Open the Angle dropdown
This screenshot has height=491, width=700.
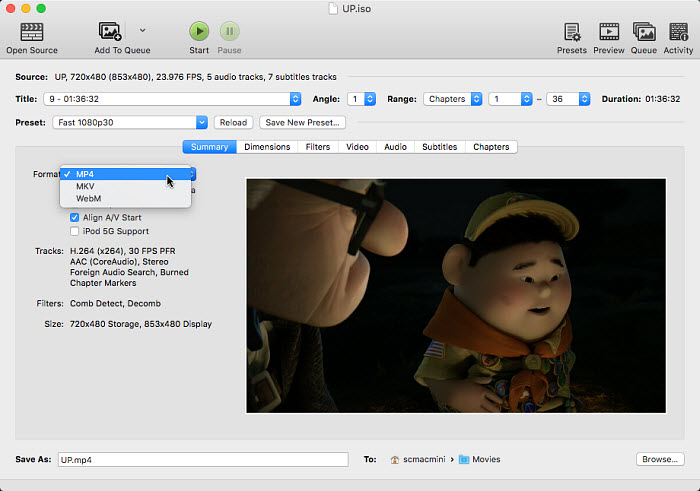click(x=362, y=99)
